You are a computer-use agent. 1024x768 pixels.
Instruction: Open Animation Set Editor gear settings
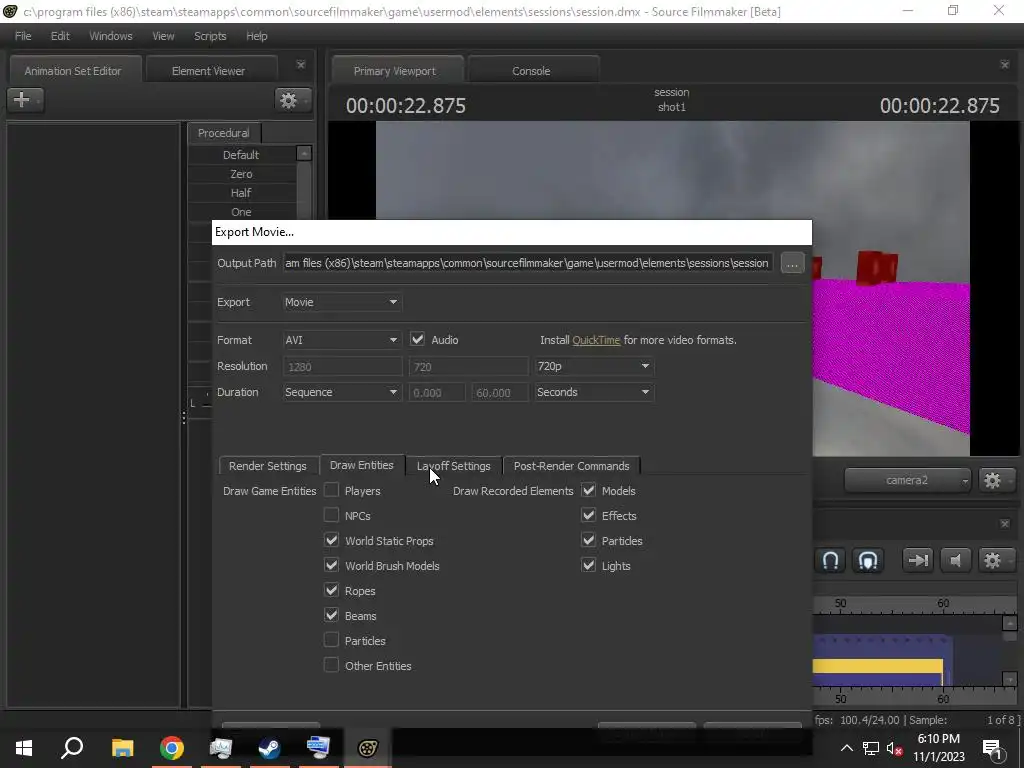292,100
